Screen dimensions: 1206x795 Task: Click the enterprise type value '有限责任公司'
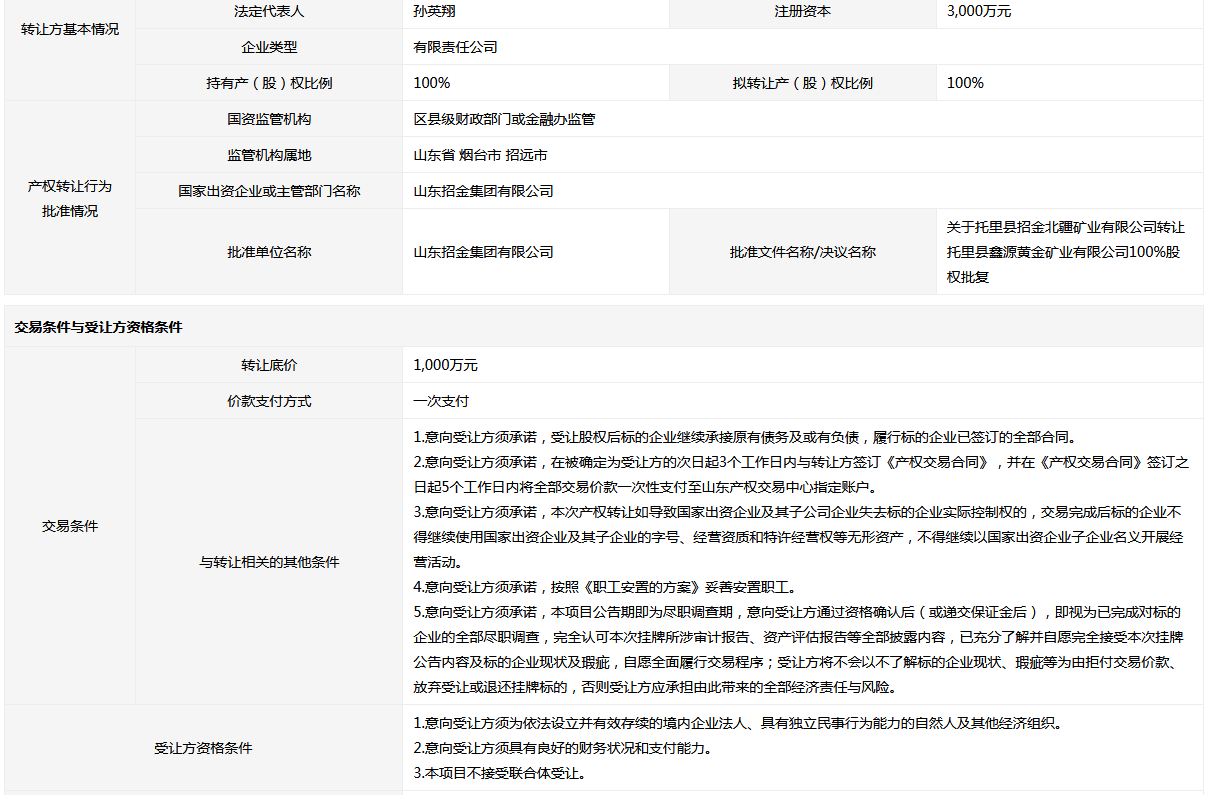[456, 47]
